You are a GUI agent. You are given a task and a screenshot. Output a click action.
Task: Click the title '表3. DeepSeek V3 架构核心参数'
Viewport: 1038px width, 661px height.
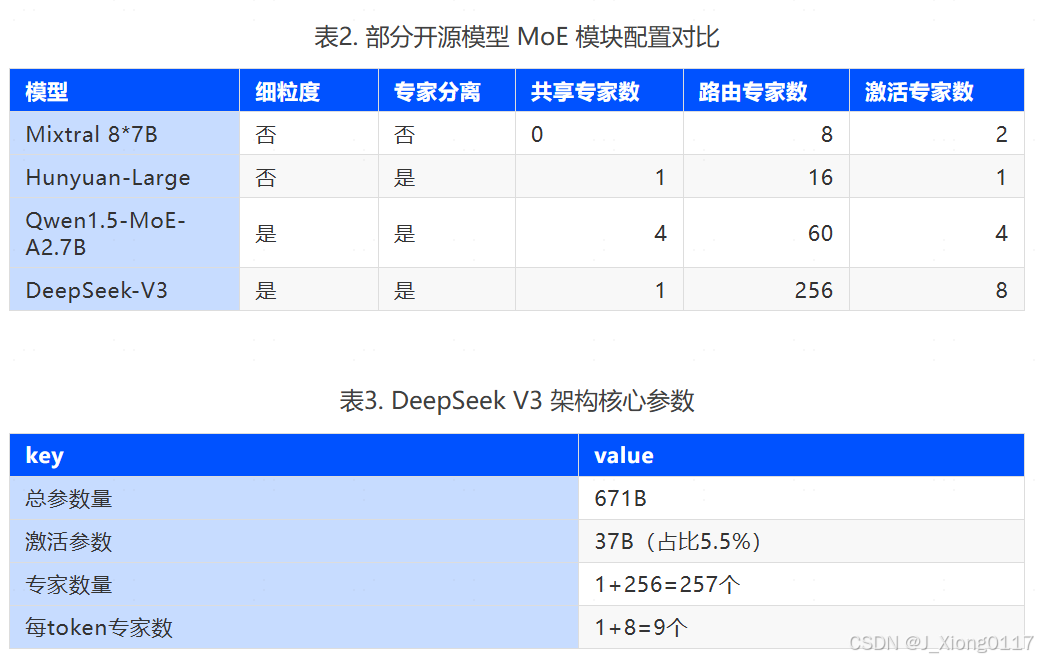[516, 400]
